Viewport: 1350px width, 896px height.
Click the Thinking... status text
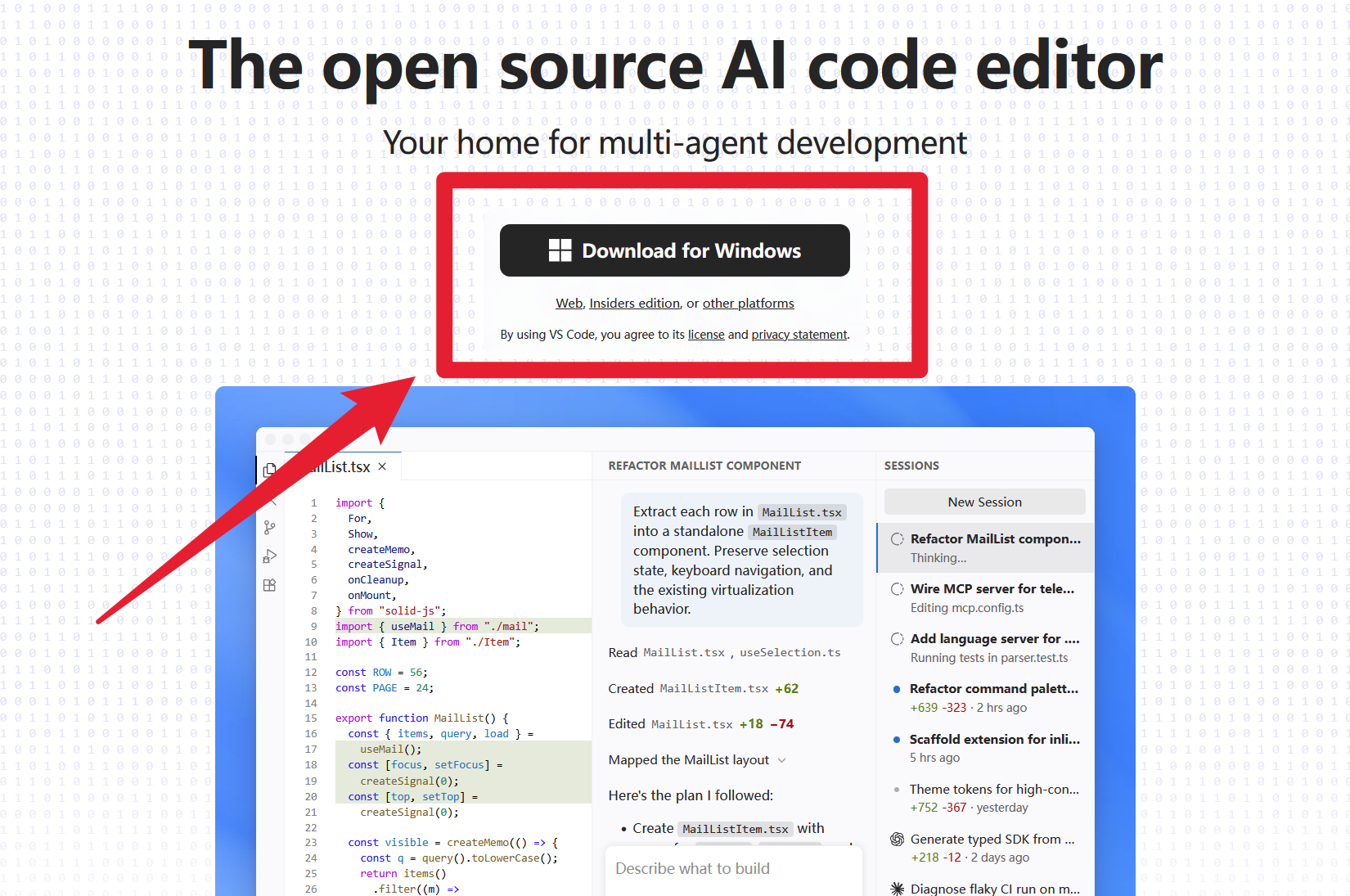point(938,558)
